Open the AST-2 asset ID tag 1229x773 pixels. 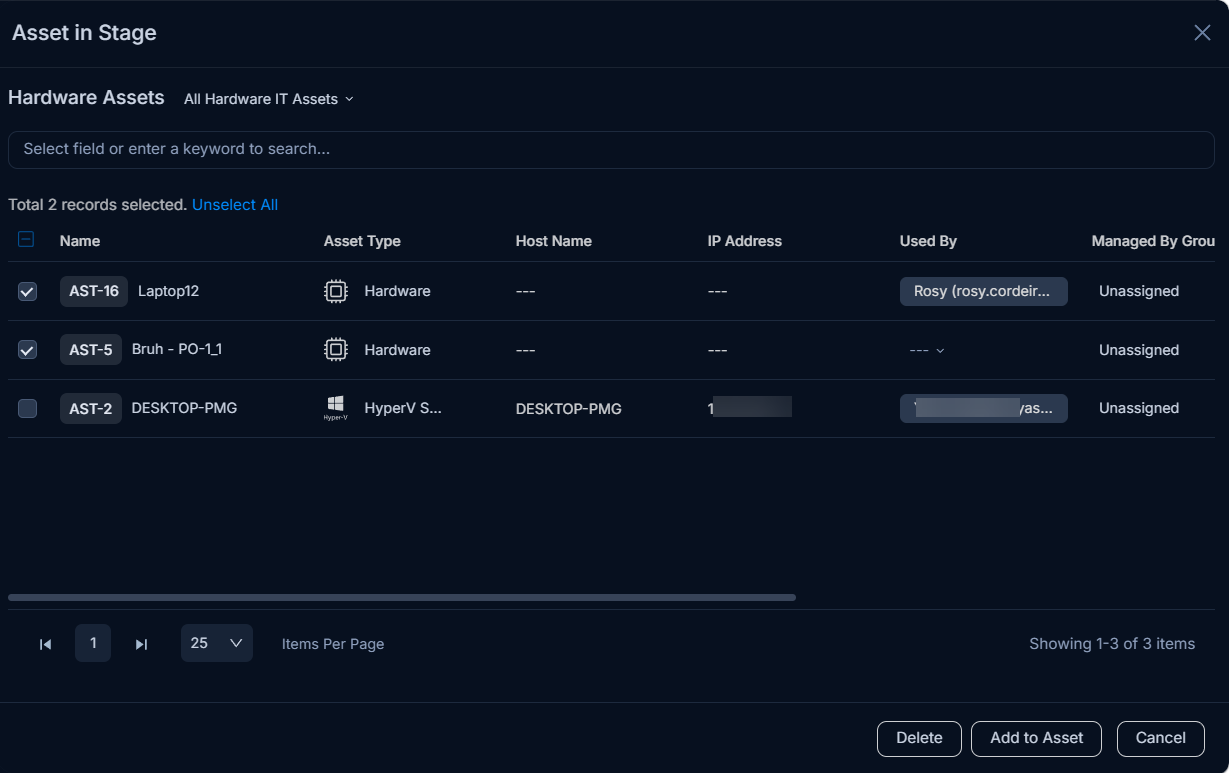pyautogui.click(x=91, y=408)
